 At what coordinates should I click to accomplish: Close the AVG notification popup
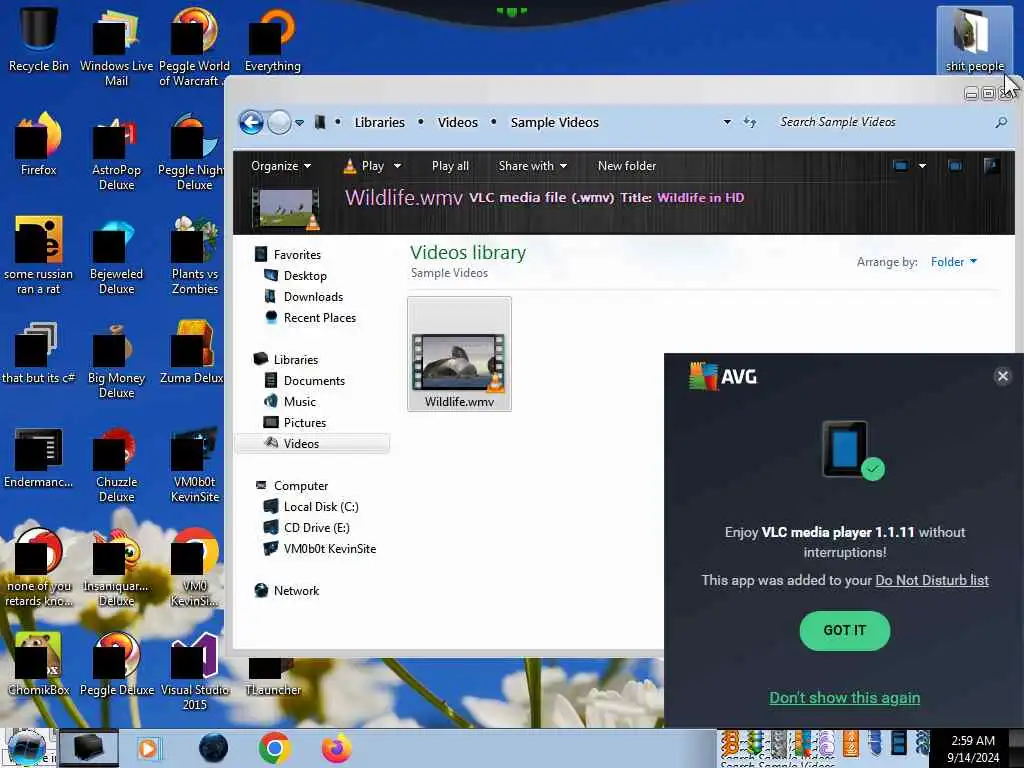1002,376
